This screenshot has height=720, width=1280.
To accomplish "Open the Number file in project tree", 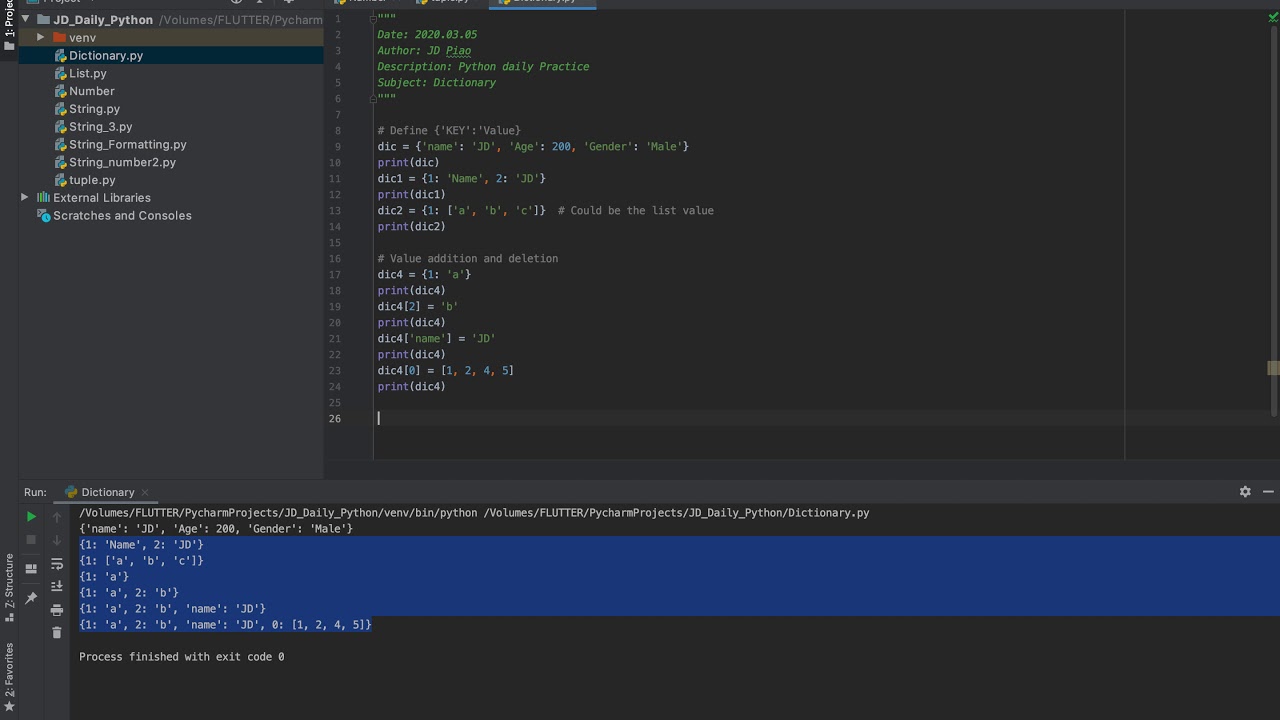I will [92, 91].
